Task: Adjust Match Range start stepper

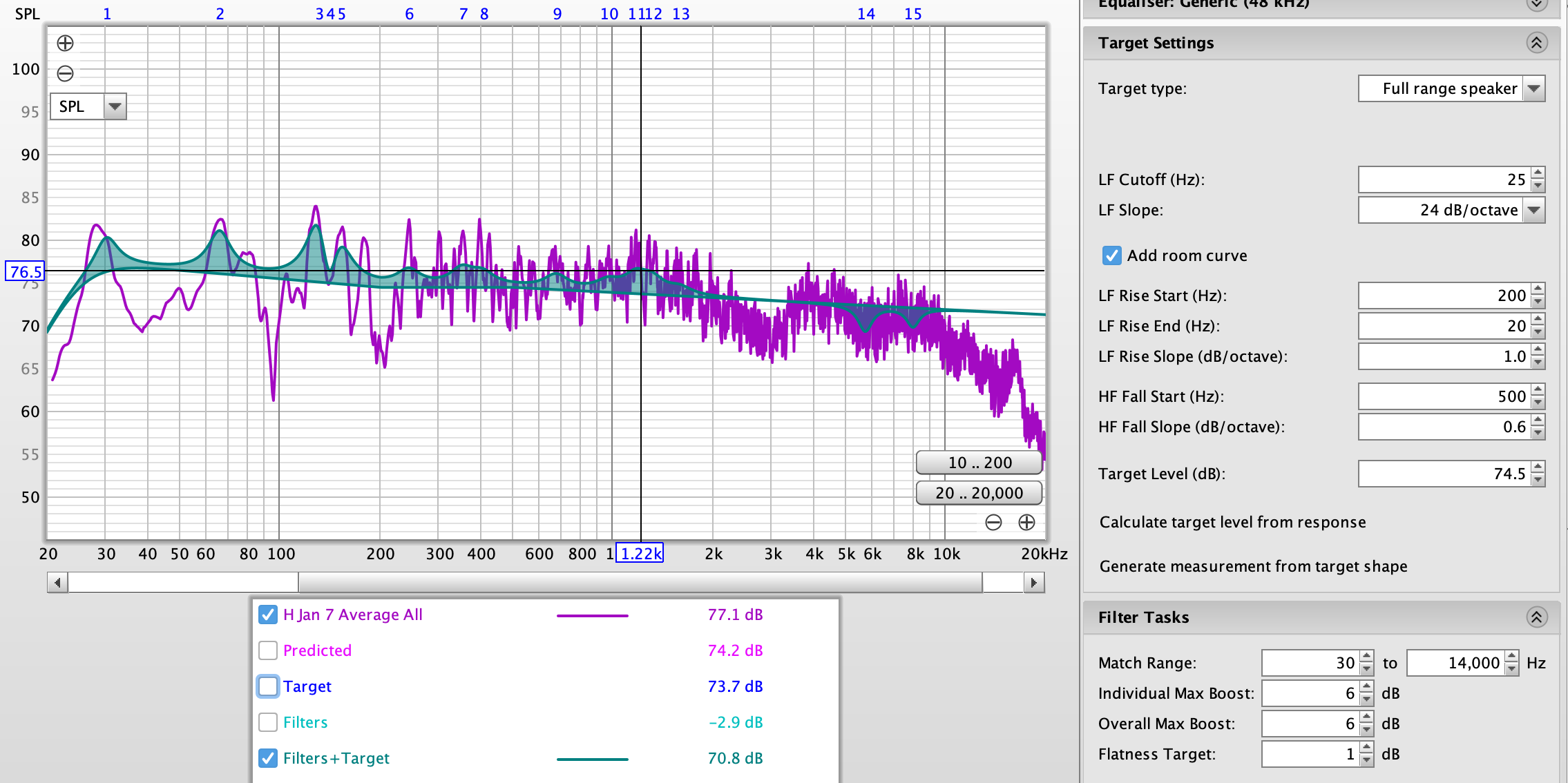Action: pos(1367,663)
